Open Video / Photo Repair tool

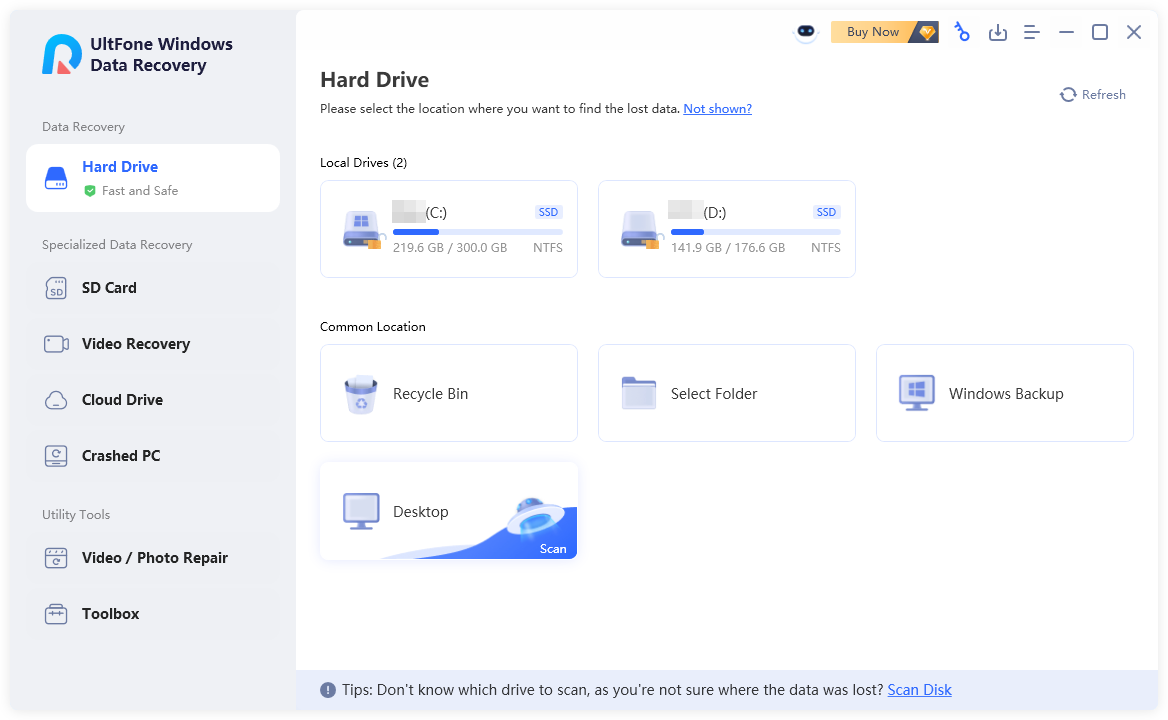coord(154,558)
